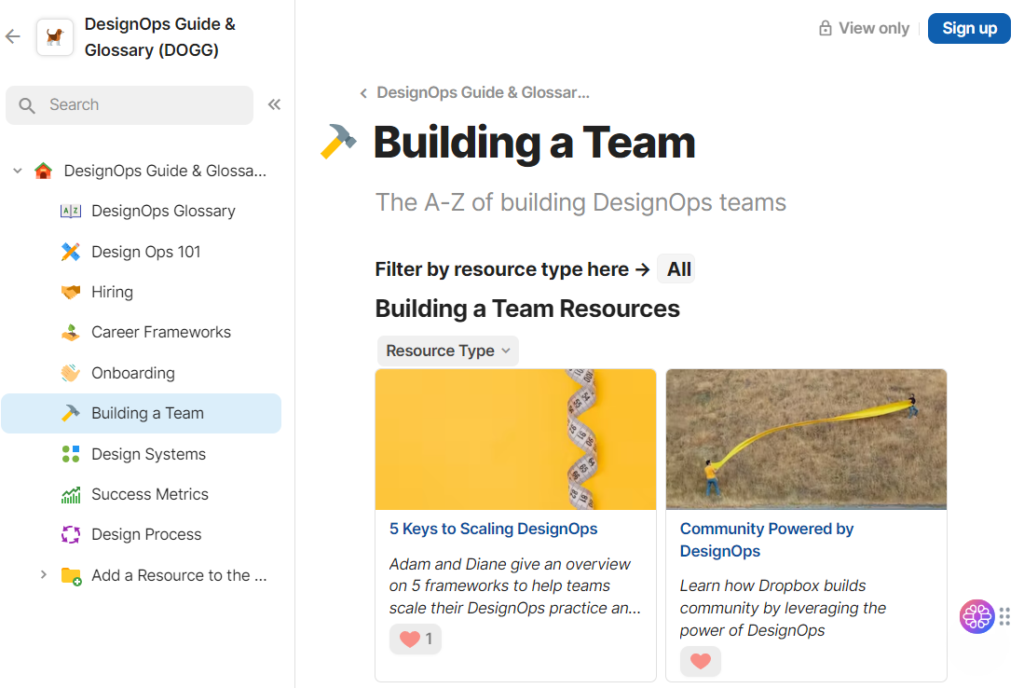Click the Hiring handshake icon
This screenshot has height=688, width=1024.
(70, 292)
